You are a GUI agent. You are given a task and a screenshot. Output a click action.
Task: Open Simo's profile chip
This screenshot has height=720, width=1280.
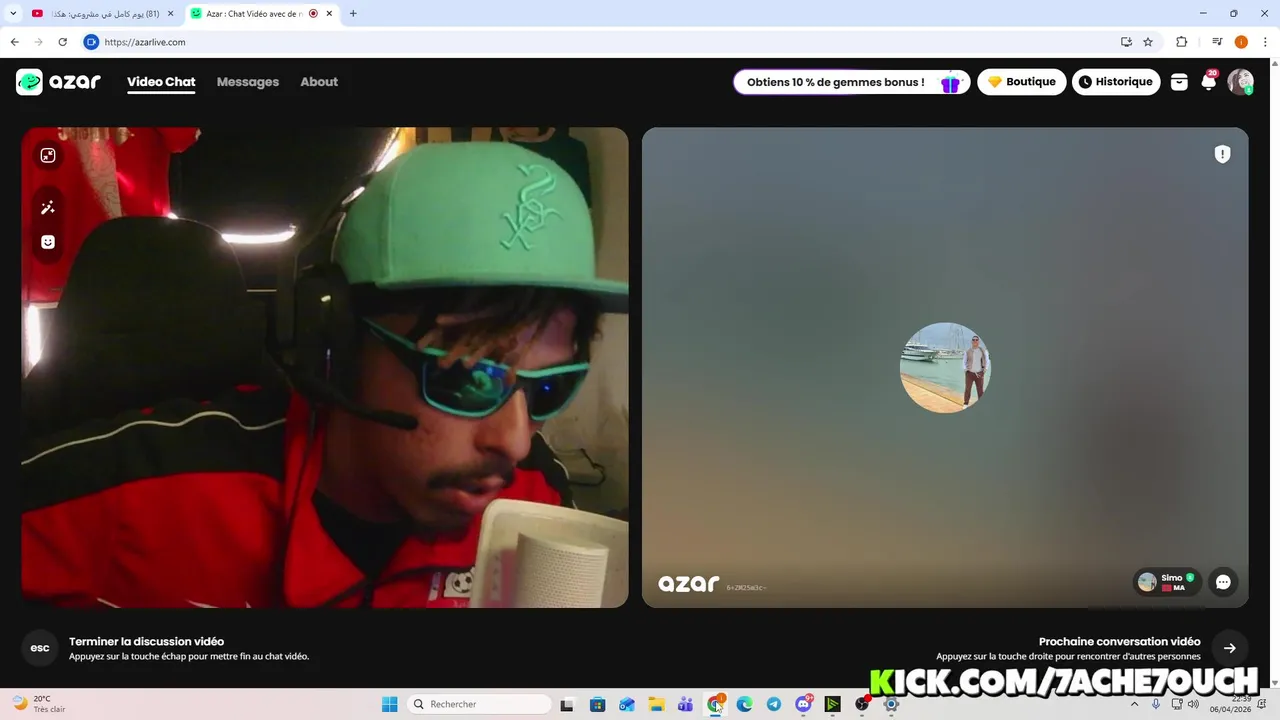(x=1166, y=582)
